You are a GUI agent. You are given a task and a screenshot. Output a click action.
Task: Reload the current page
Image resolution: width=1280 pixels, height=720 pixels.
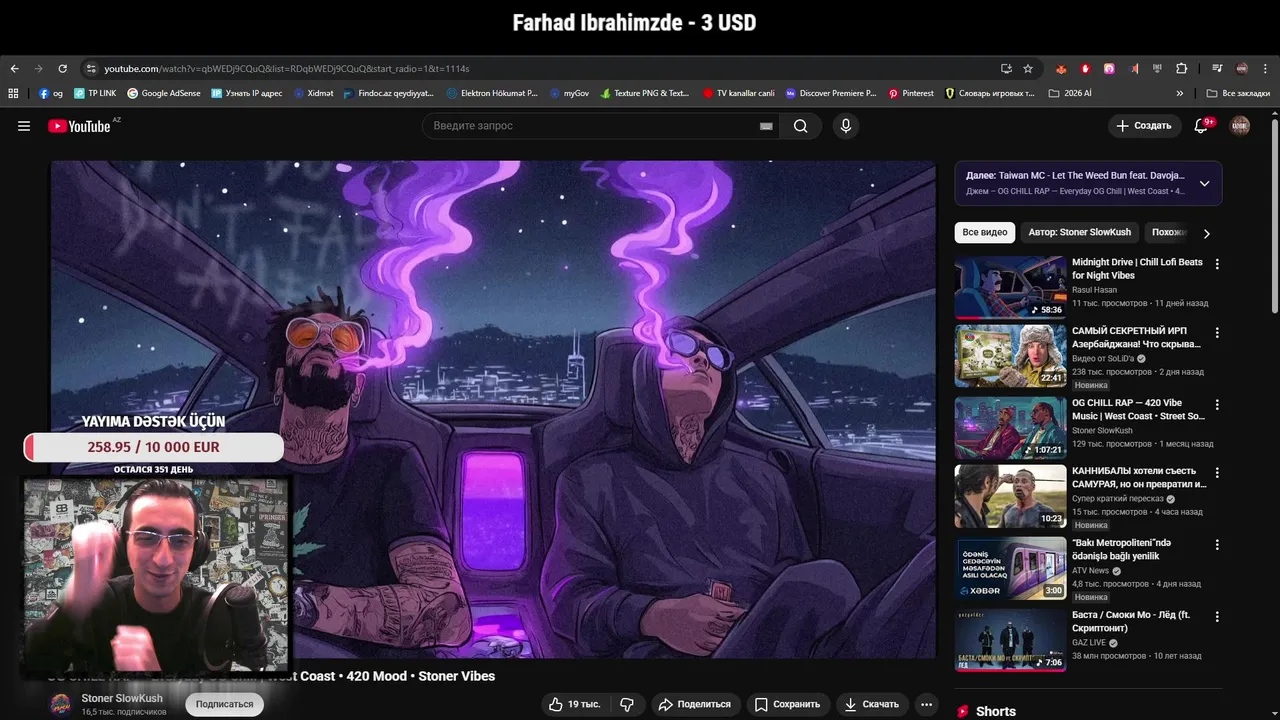[62, 68]
